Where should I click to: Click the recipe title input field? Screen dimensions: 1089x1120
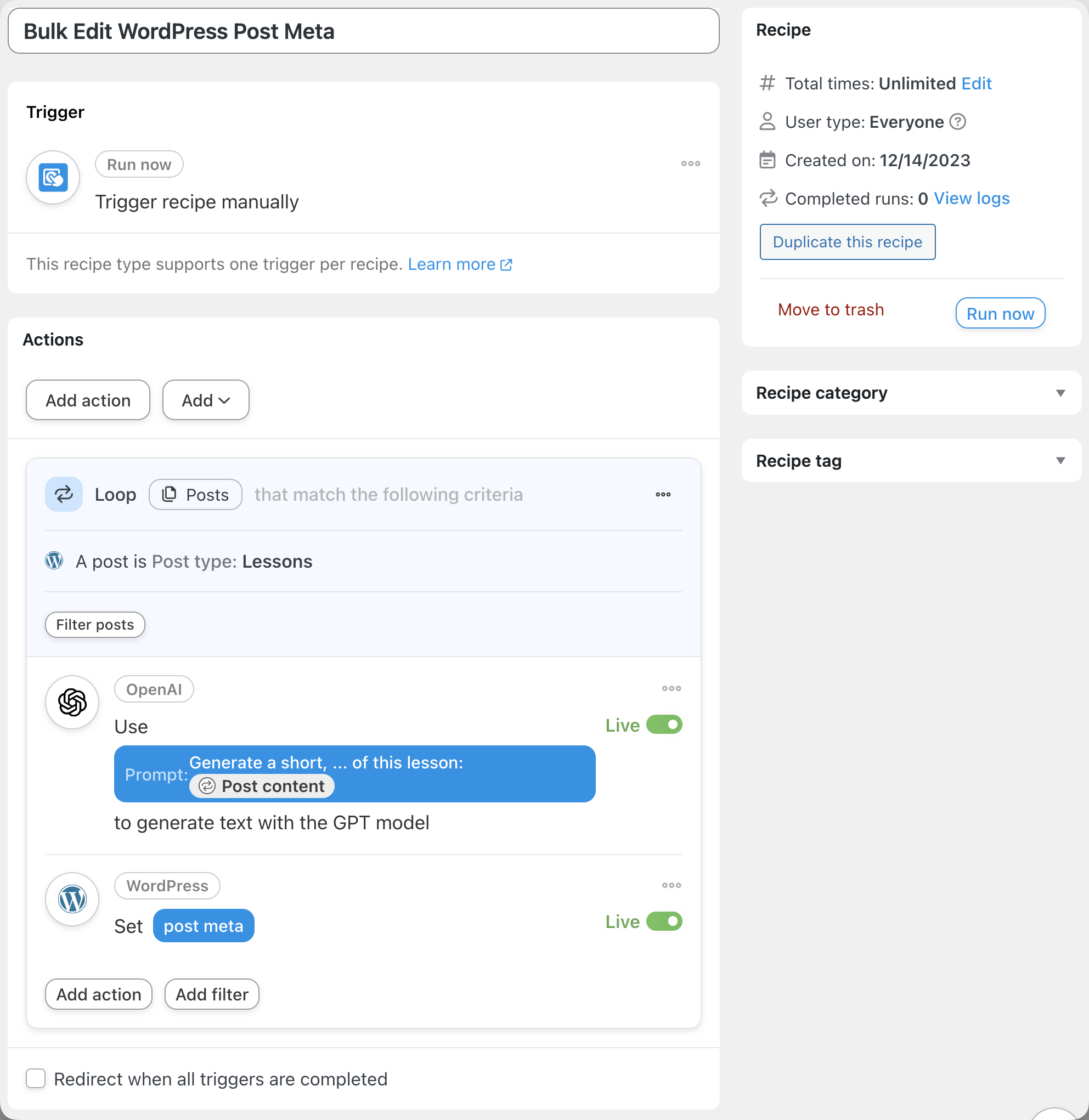(x=363, y=31)
